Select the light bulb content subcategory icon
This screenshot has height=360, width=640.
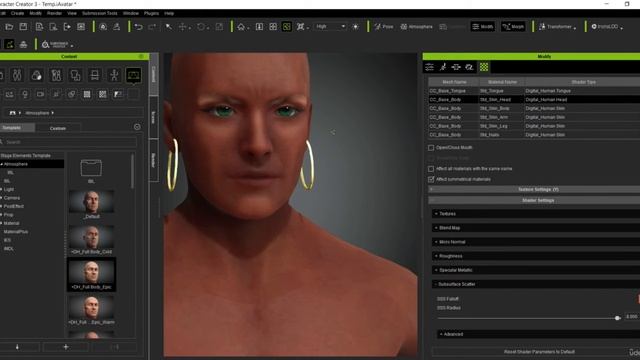click(x=25, y=94)
